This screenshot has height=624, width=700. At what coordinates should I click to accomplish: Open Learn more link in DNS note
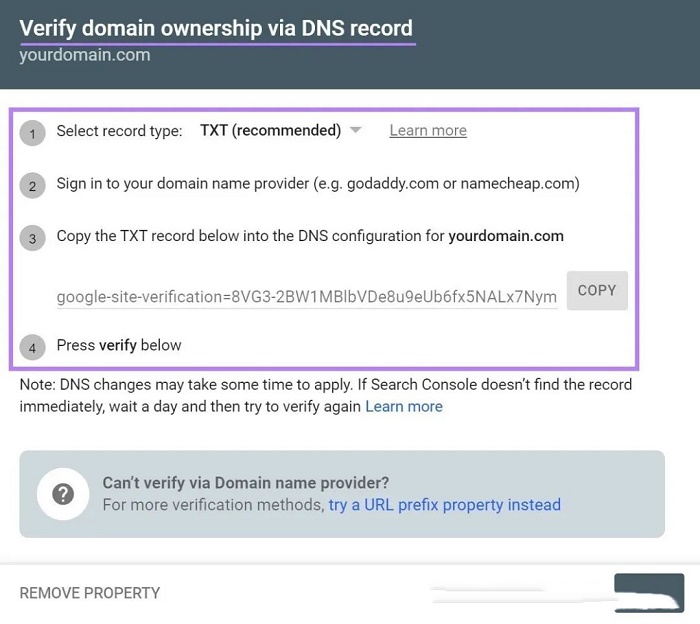click(x=404, y=407)
